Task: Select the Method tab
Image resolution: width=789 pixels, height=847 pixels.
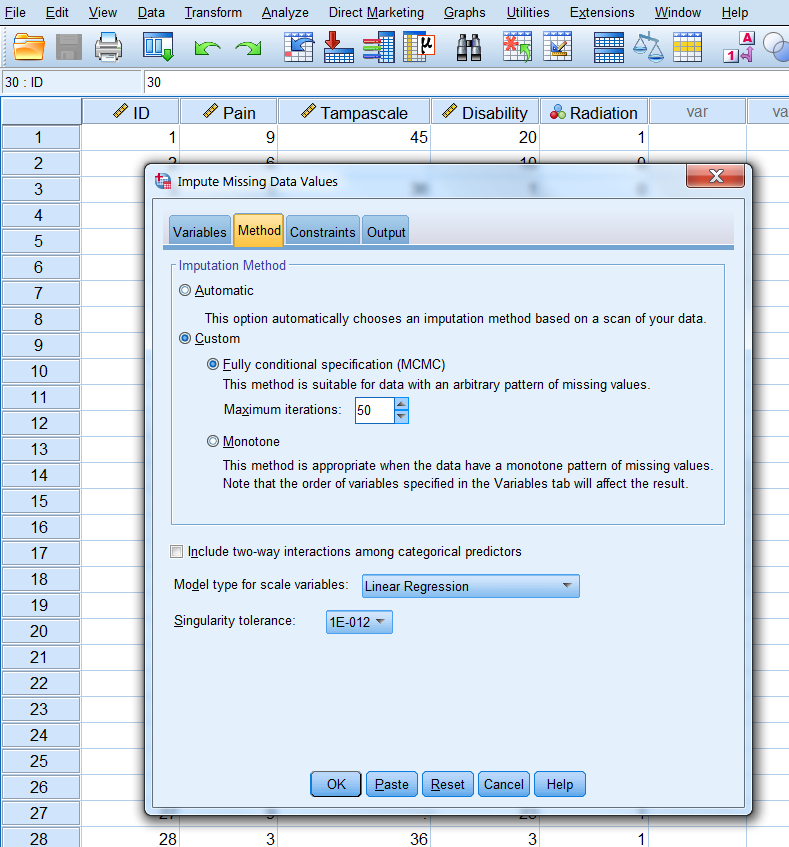Action: click(259, 231)
